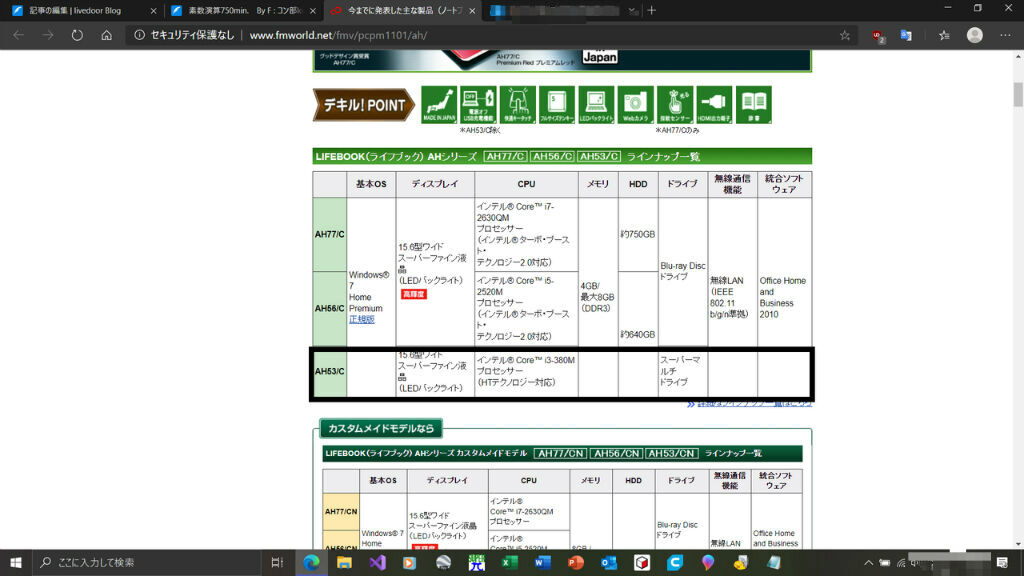Image resolution: width=1024 pixels, height=576 pixels.
Task: Open the browser settings ellipsis menu
Action: pyautogui.click(x=1005, y=35)
